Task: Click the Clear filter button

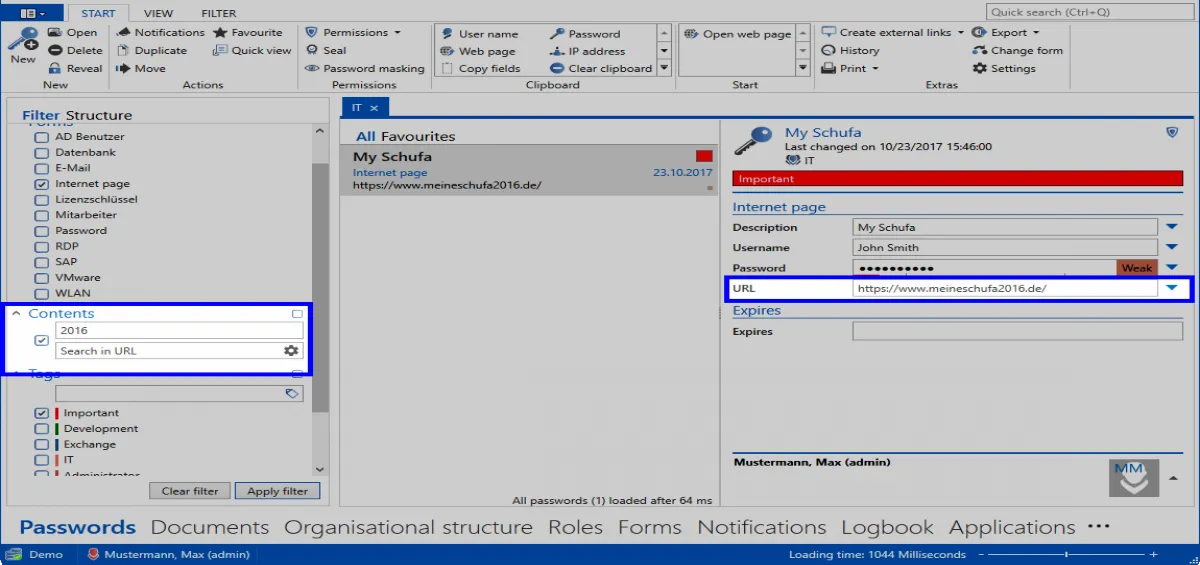Action: (190, 491)
